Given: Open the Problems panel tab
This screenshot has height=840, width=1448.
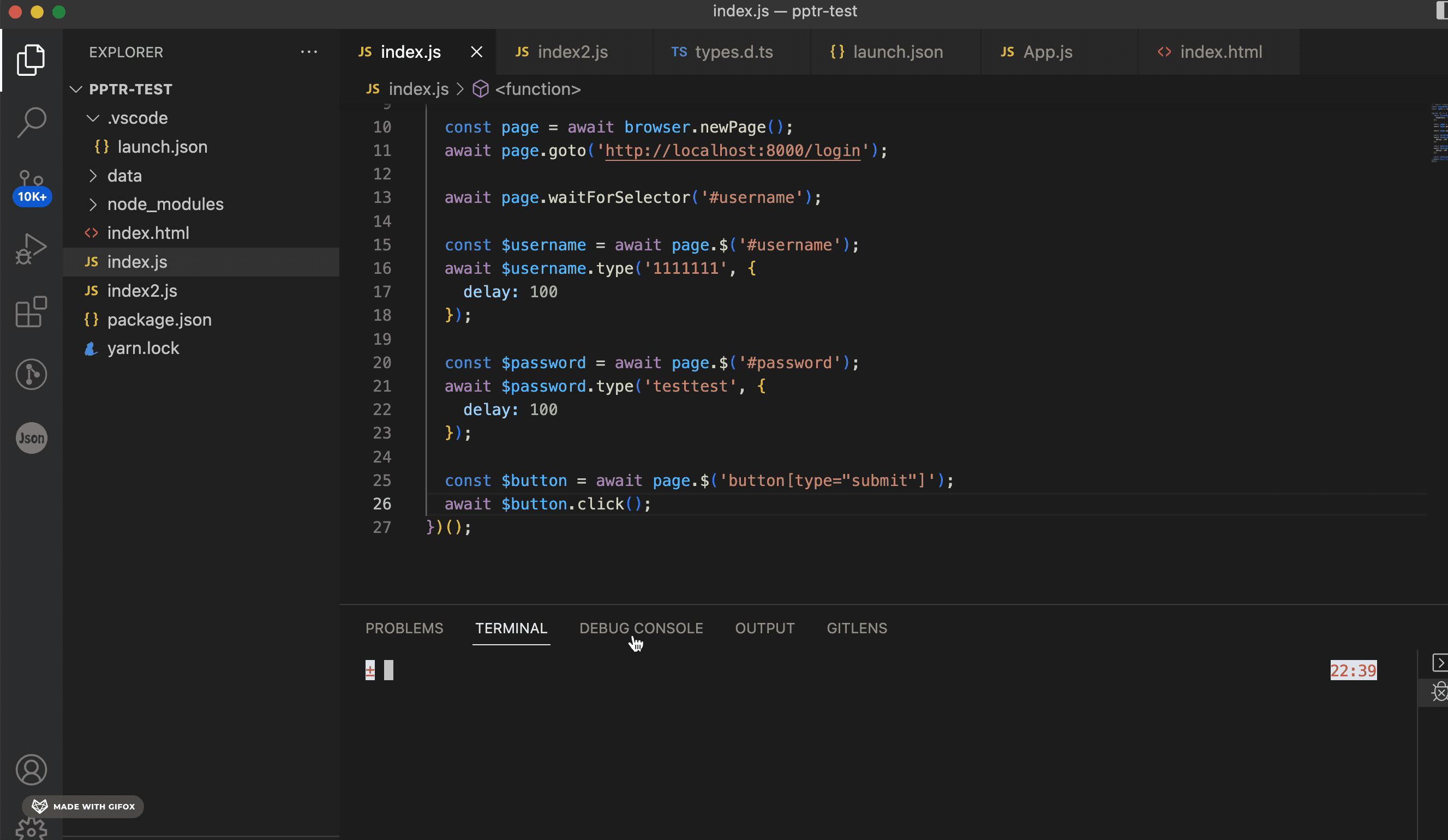Looking at the screenshot, I should 404,628.
